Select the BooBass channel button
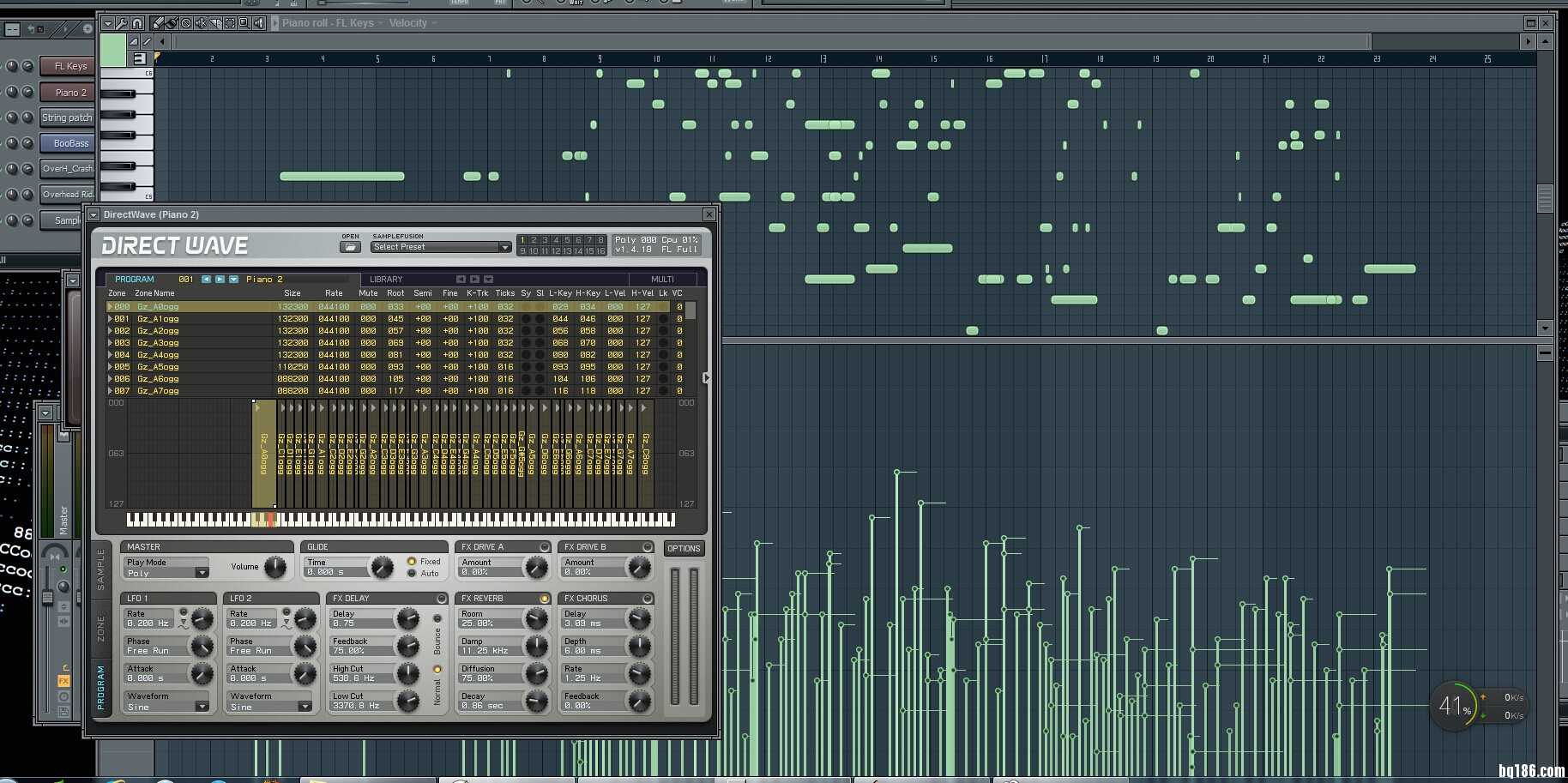 [x=70, y=143]
